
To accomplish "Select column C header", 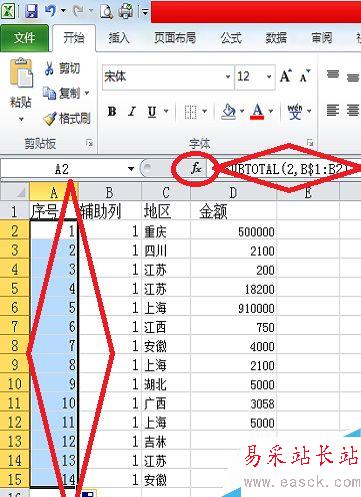I will click(x=166, y=192).
